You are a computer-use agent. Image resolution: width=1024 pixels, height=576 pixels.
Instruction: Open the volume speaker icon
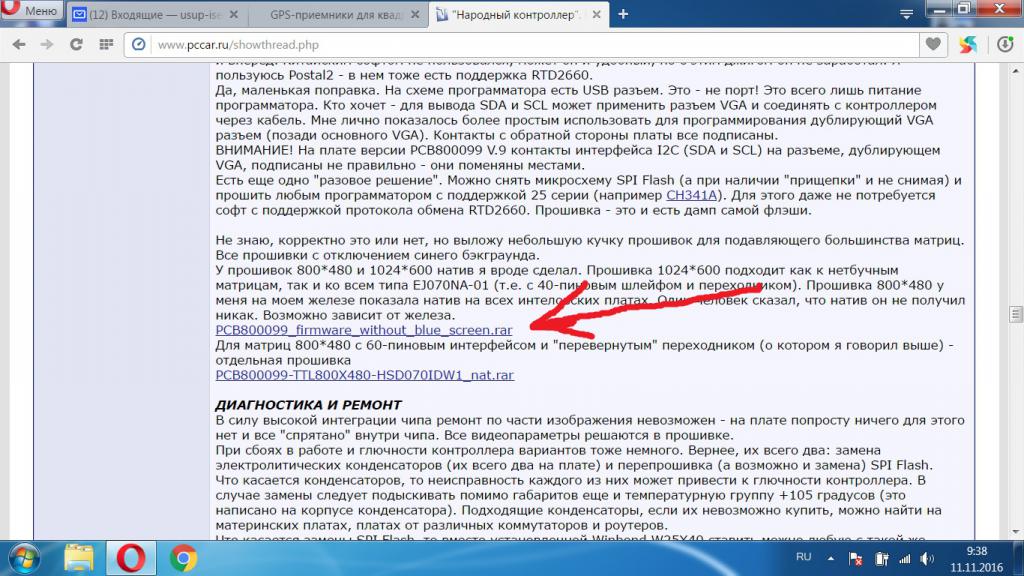927,559
